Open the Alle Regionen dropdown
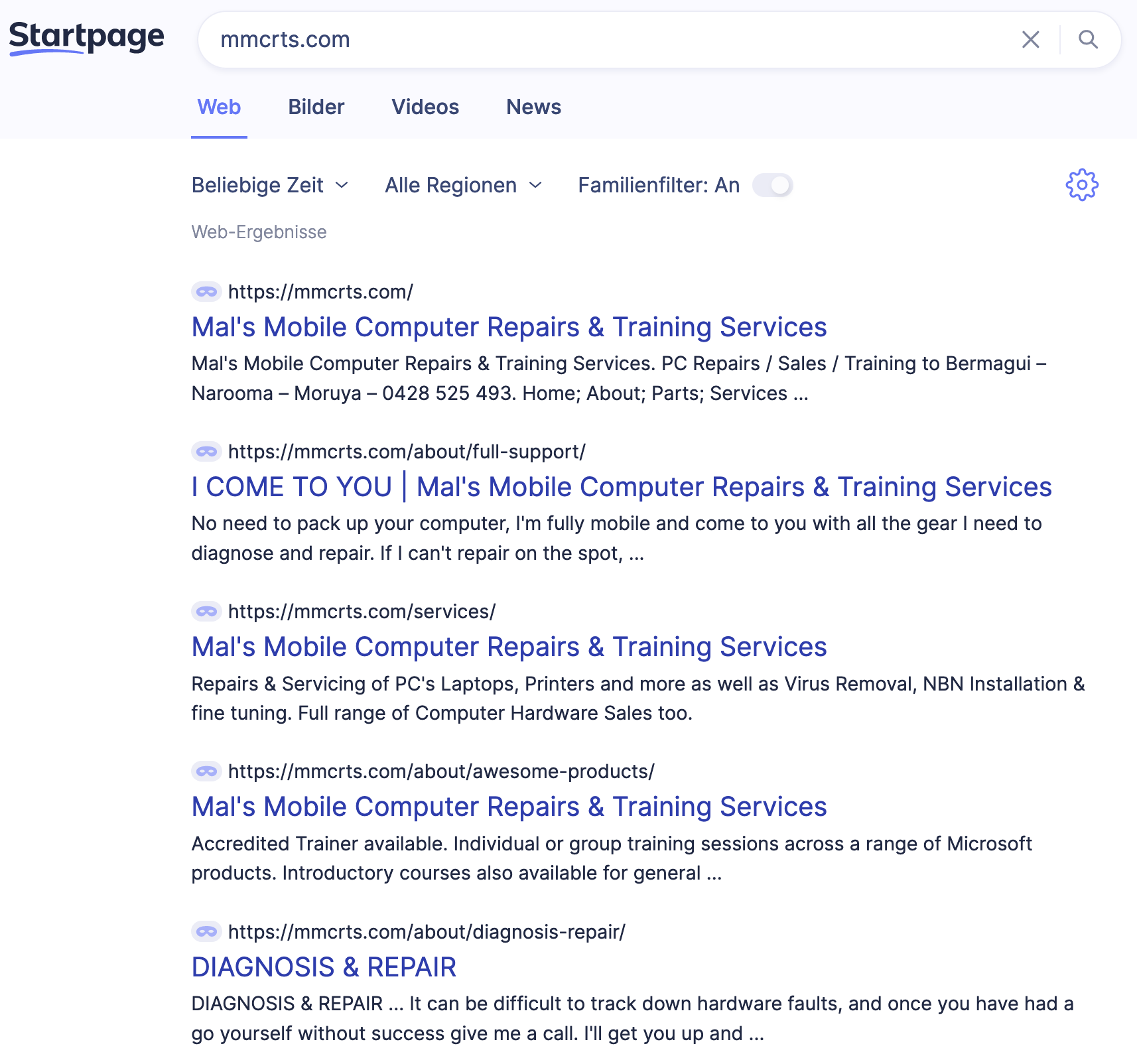The image size is (1137, 1064). pyautogui.click(x=462, y=185)
